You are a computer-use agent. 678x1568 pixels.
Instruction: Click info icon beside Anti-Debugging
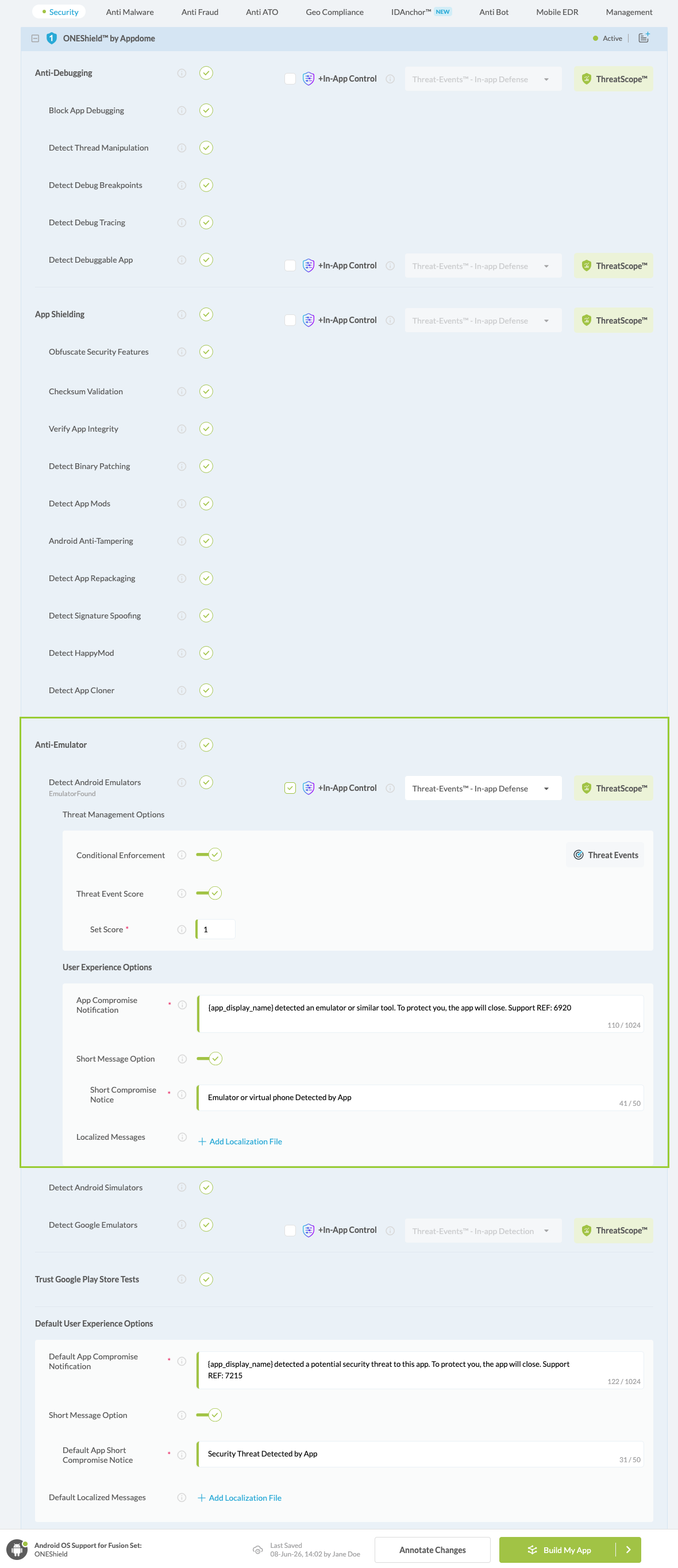182,73
